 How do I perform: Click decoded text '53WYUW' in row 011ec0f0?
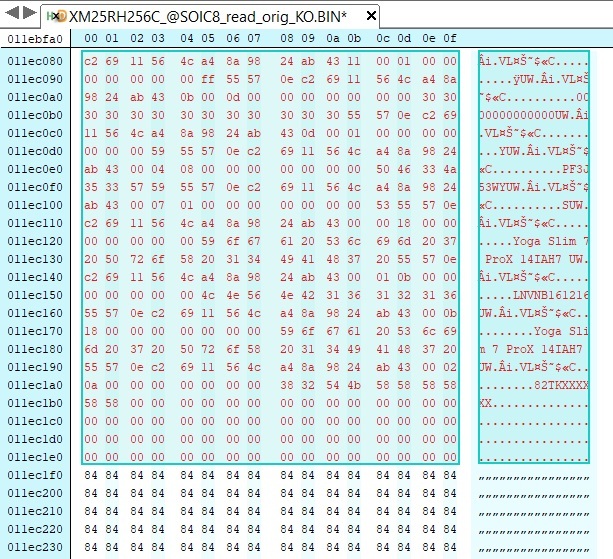tap(499, 187)
